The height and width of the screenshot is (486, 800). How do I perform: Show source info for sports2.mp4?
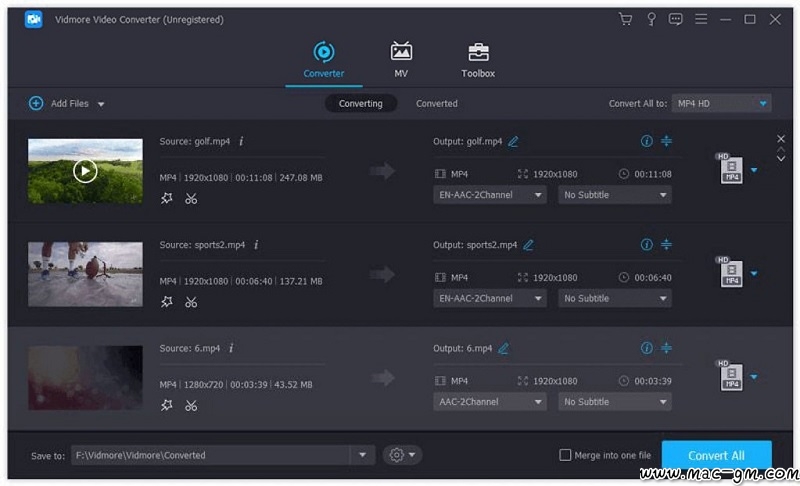click(256, 245)
